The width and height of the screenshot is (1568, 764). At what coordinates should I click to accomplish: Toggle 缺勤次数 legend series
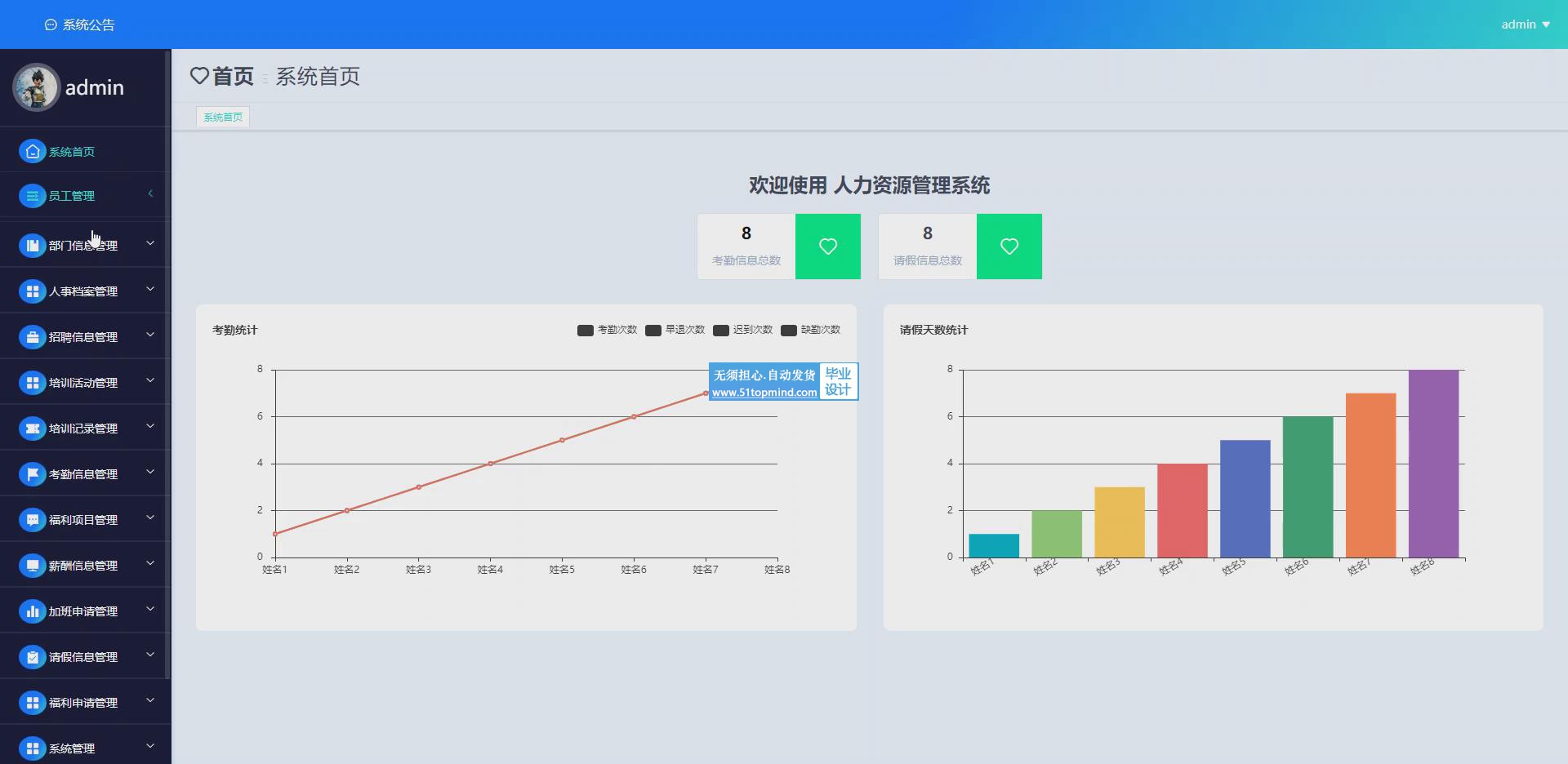(810, 330)
